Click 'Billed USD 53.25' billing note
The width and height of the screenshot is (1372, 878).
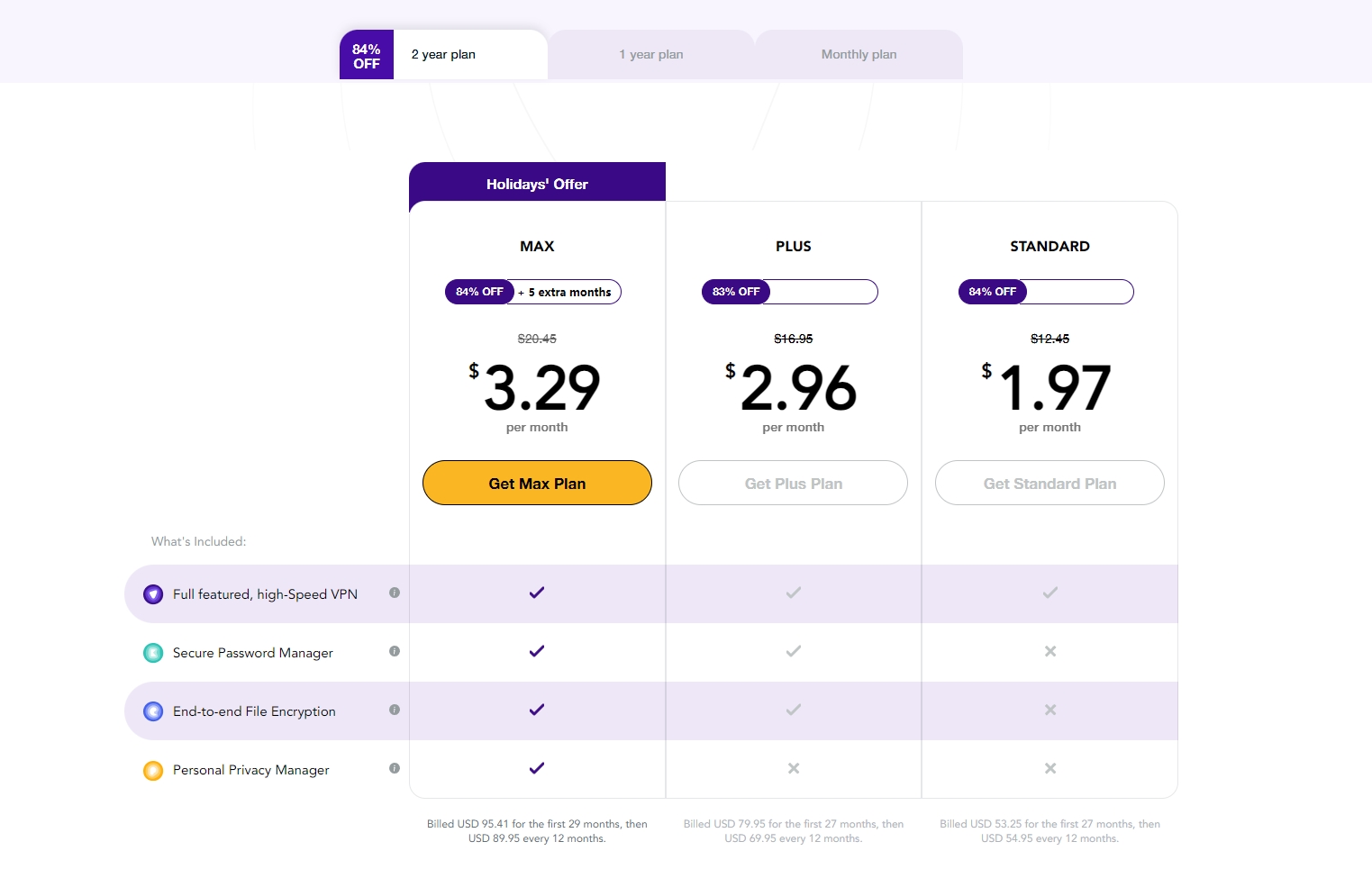(x=1049, y=831)
